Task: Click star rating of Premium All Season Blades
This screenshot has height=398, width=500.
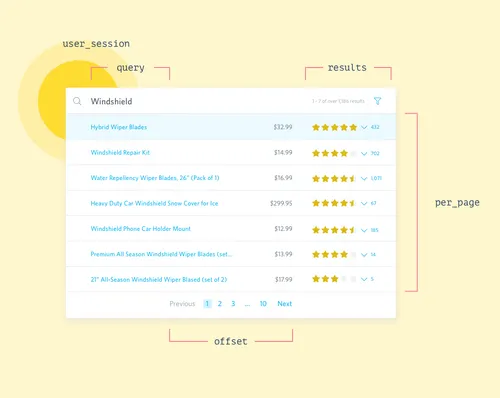Action: click(334, 255)
